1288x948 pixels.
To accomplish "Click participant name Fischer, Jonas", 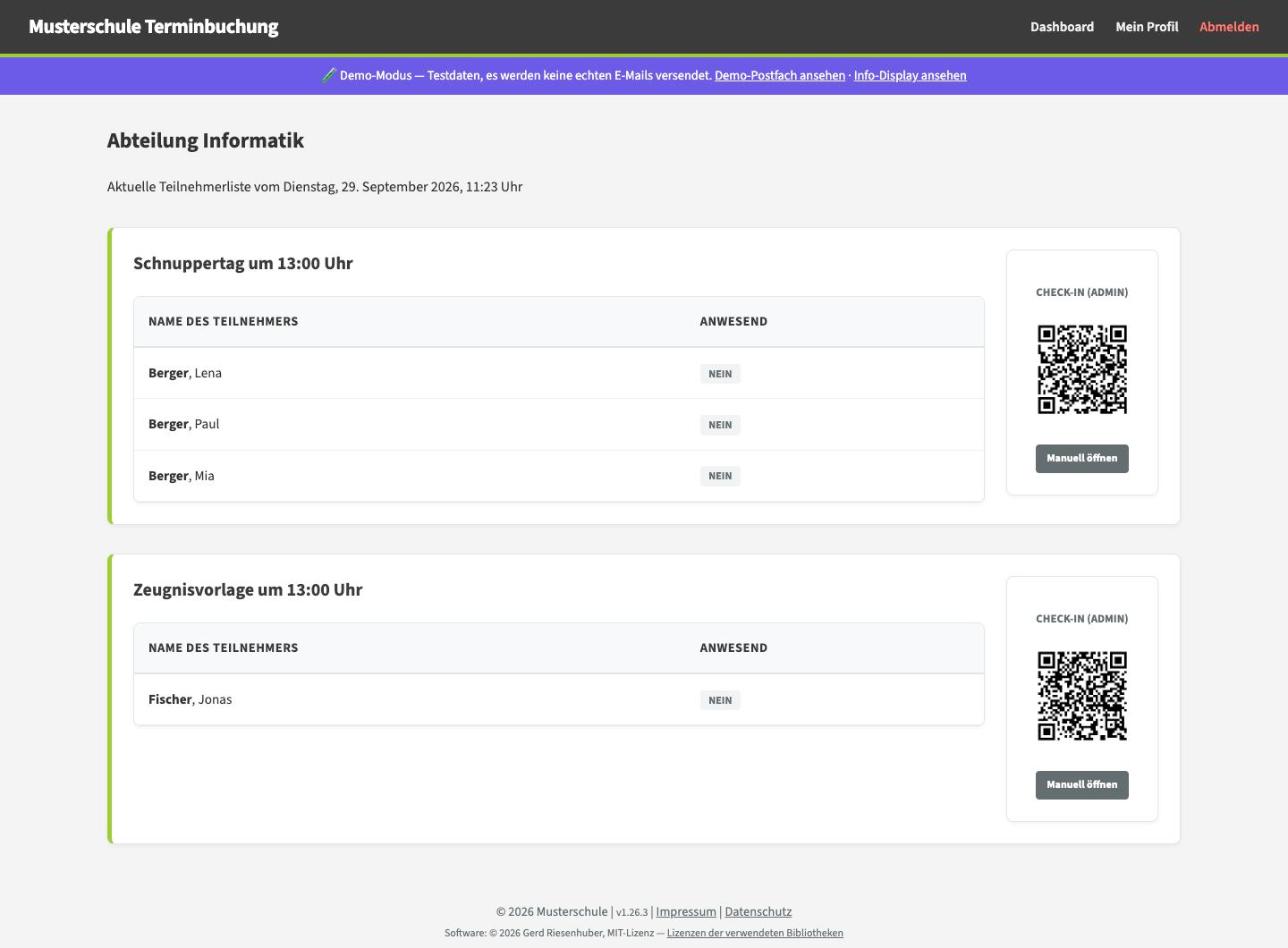I will (190, 700).
